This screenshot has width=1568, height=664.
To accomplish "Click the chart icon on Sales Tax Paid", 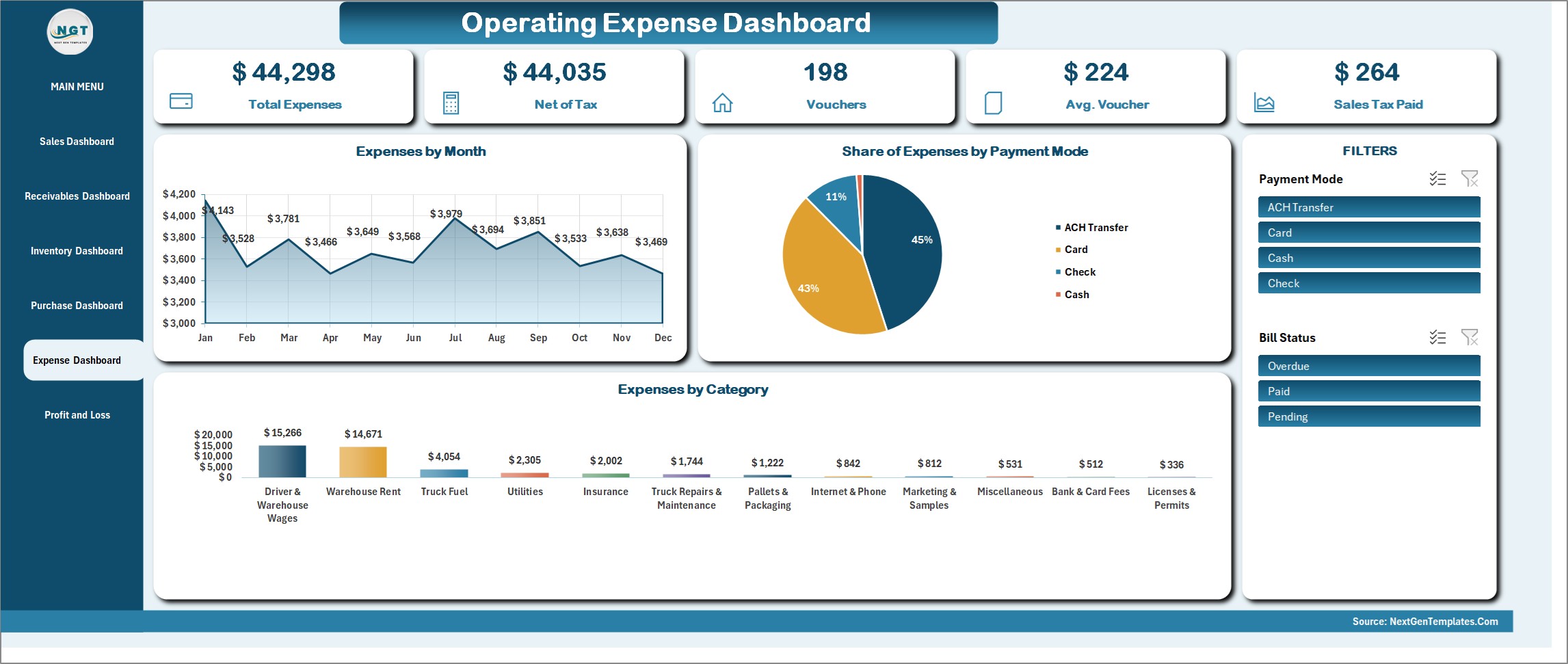I will click(1264, 103).
